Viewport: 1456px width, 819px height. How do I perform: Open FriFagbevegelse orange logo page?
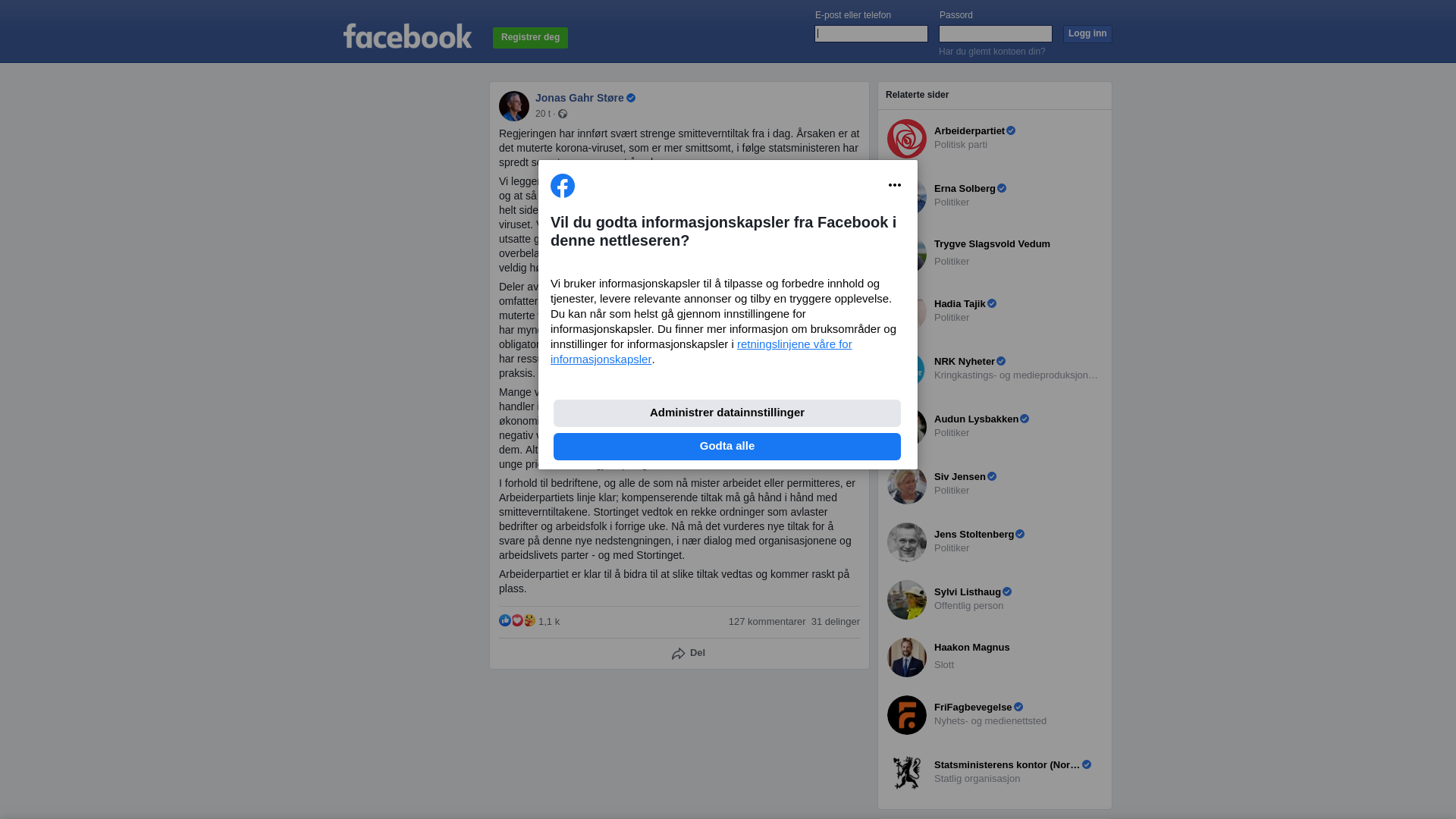[907, 715]
